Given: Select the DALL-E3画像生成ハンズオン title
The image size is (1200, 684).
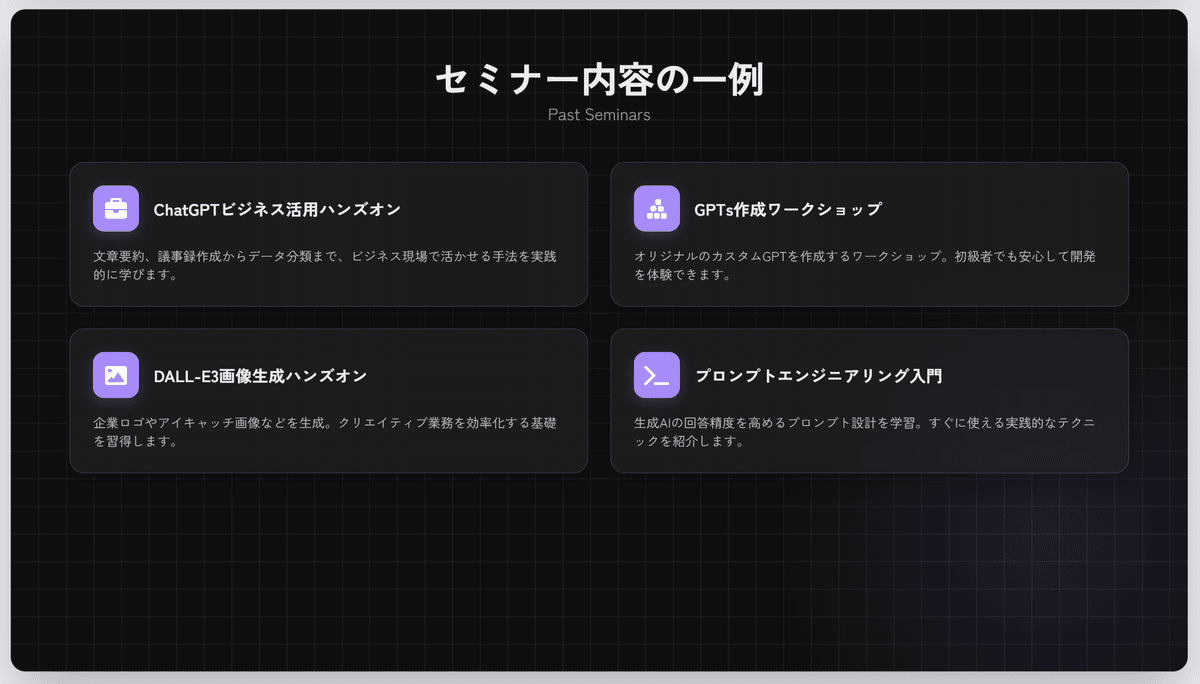Looking at the screenshot, I should pyautogui.click(x=260, y=376).
